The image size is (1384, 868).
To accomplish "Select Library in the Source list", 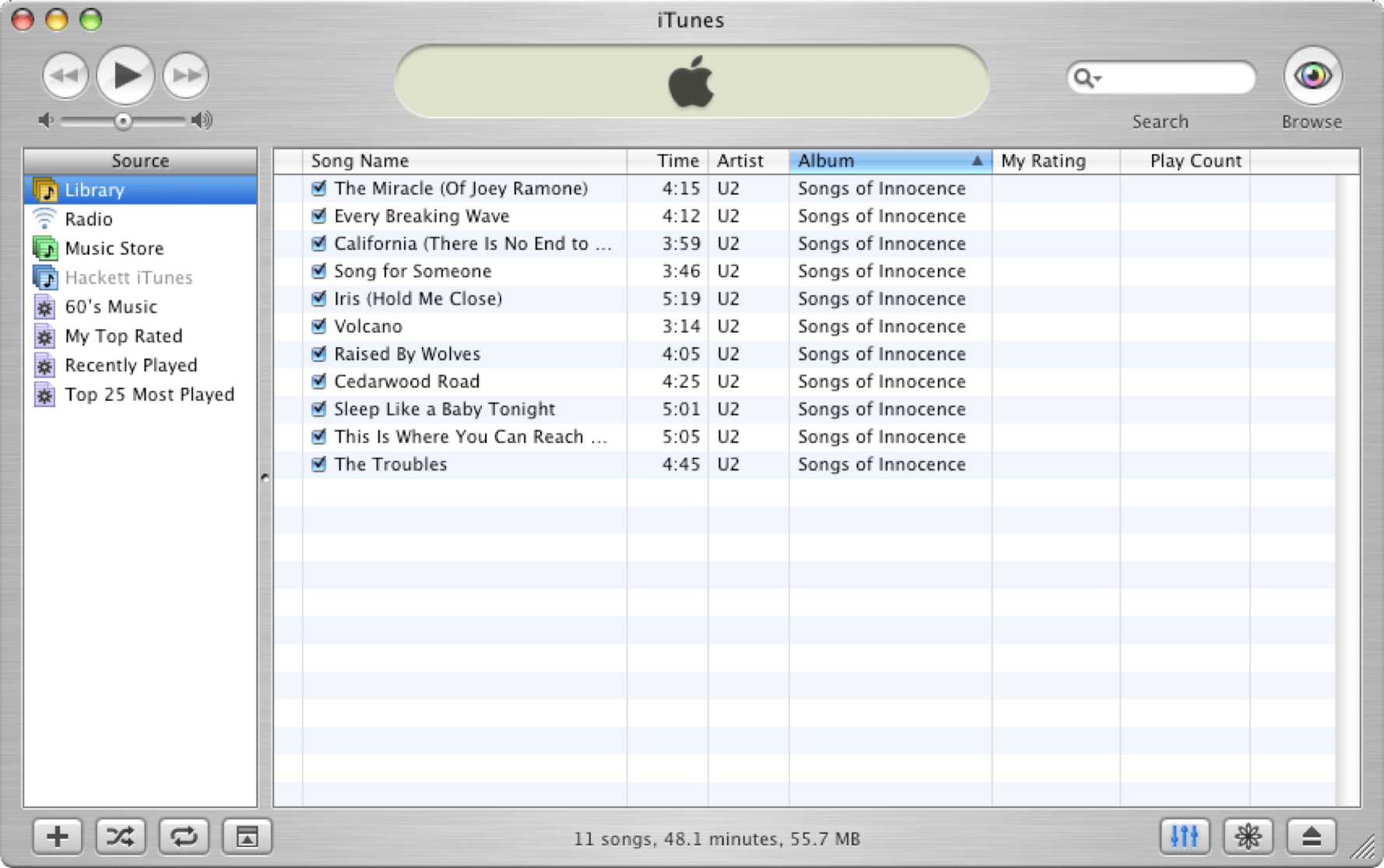I will pyautogui.click(x=140, y=190).
